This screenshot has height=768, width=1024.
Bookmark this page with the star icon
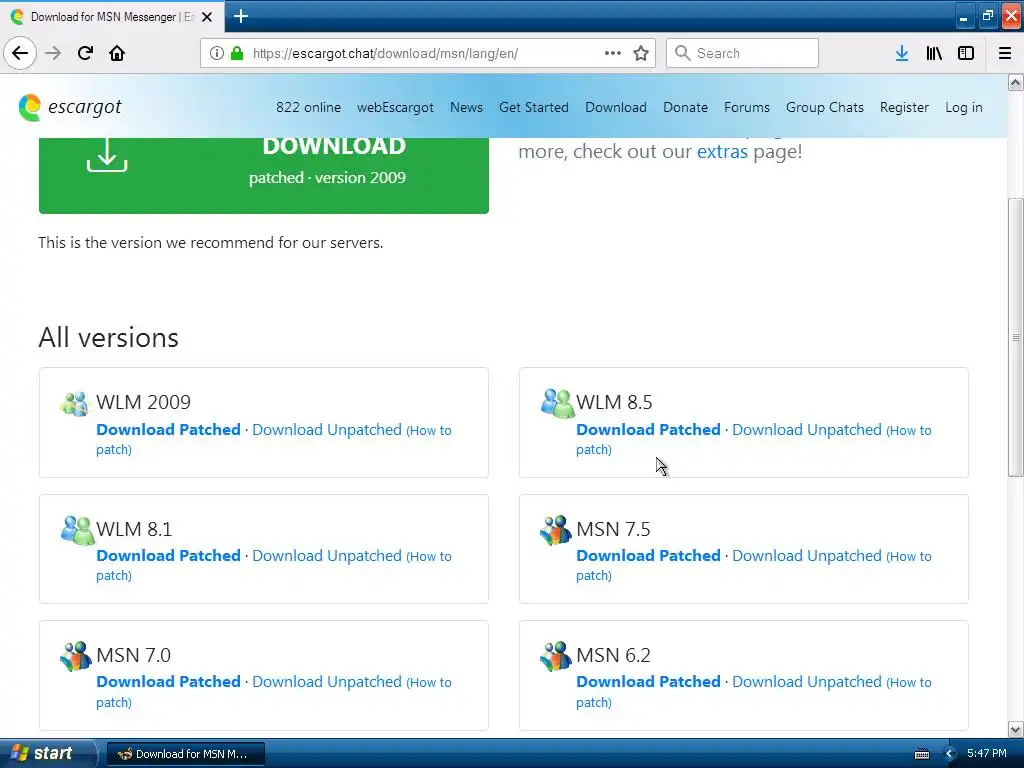coord(641,53)
